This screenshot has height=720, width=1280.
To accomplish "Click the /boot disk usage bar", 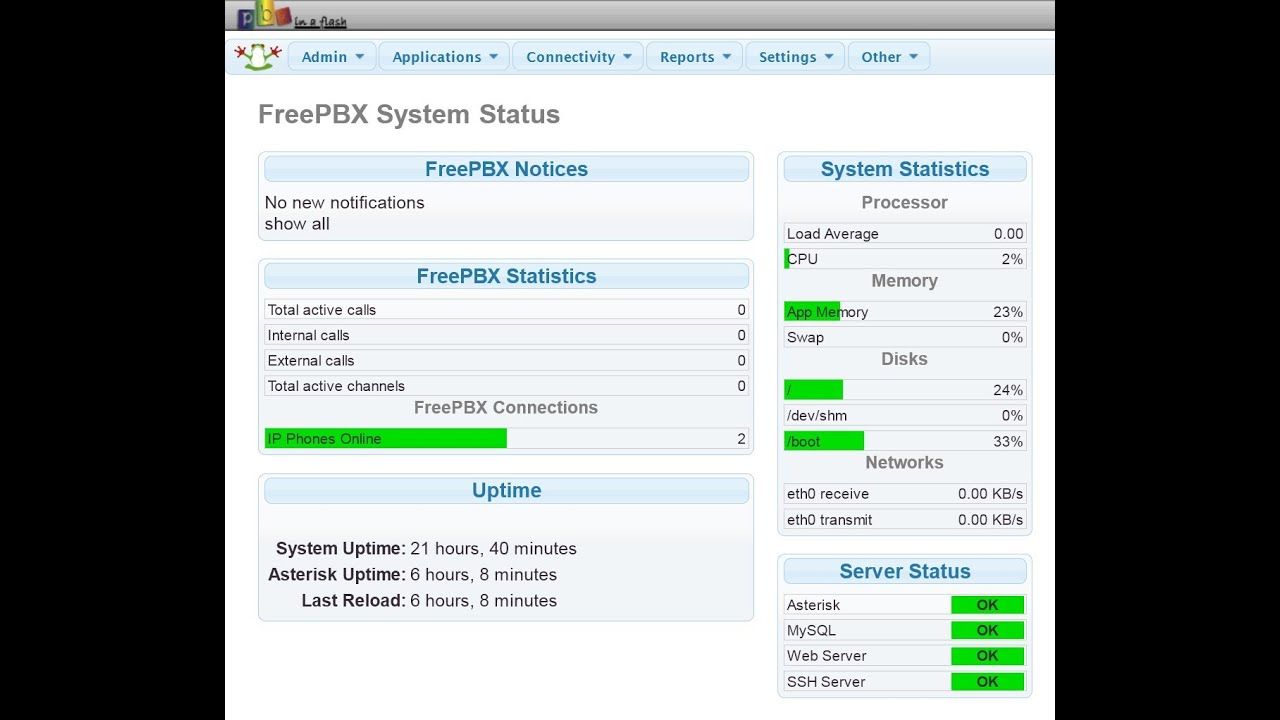I will pyautogui.click(x=824, y=441).
